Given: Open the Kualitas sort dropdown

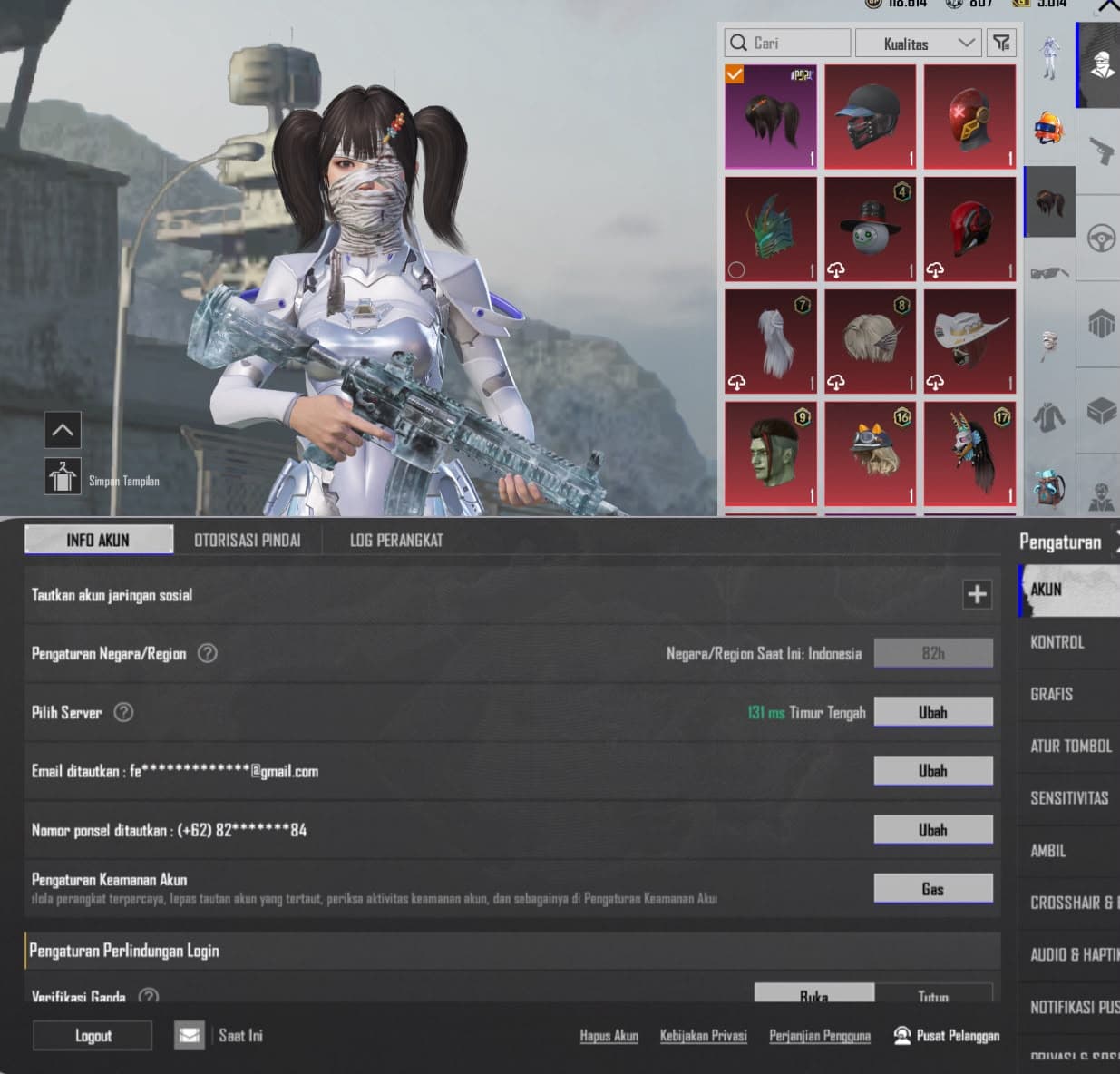Looking at the screenshot, I should point(918,43).
